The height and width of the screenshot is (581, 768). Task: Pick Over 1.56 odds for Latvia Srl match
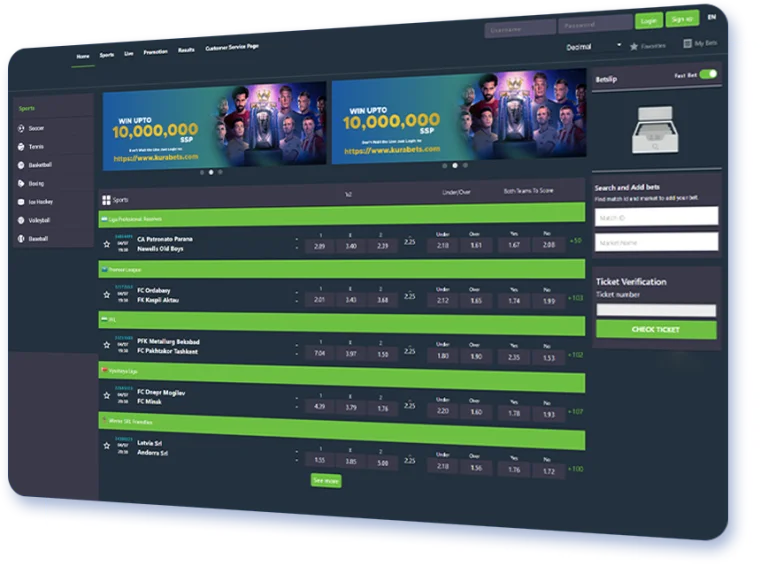[x=476, y=467]
